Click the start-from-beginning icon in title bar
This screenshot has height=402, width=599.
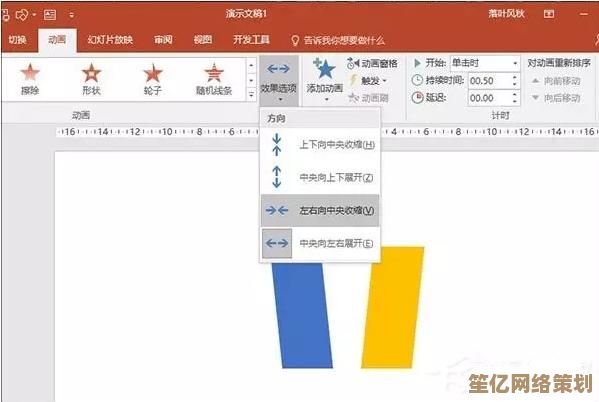pos(50,15)
